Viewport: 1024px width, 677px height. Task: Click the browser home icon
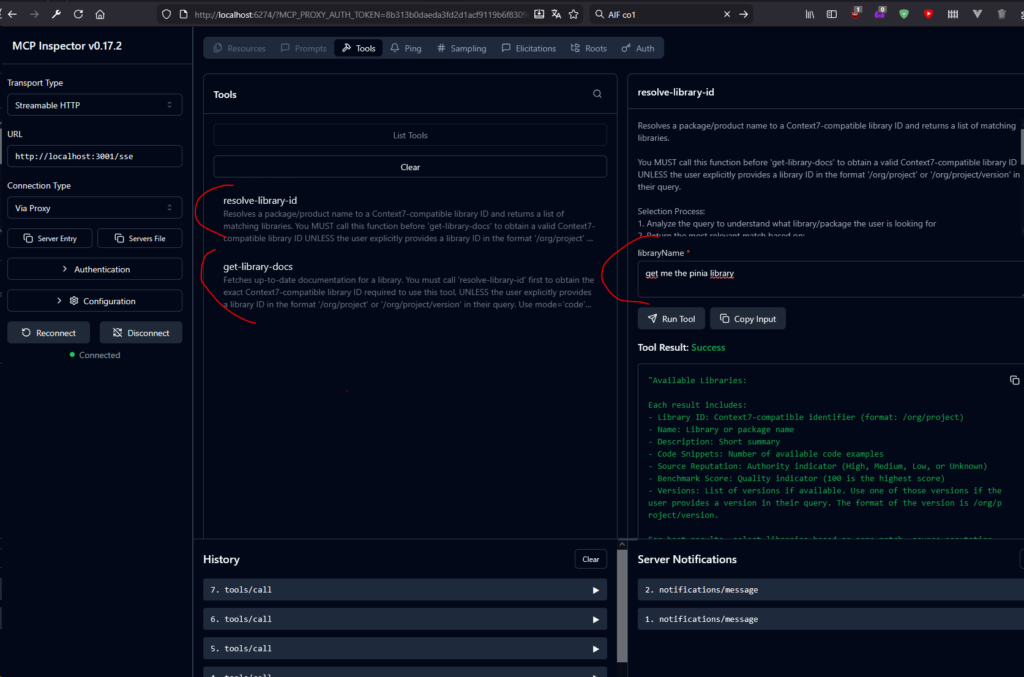click(100, 15)
